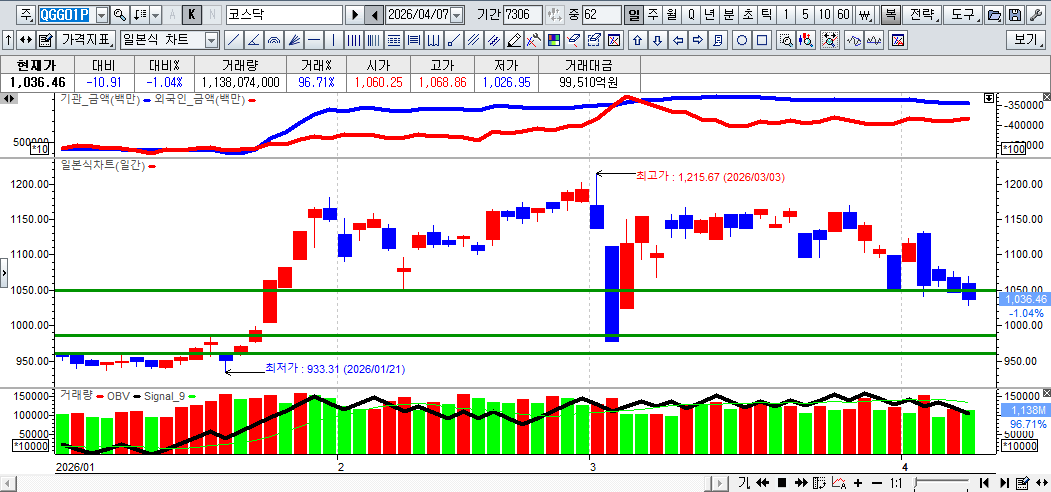
Task: Save the chart with floppy disk icon
Action: (x=1014, y=15)
